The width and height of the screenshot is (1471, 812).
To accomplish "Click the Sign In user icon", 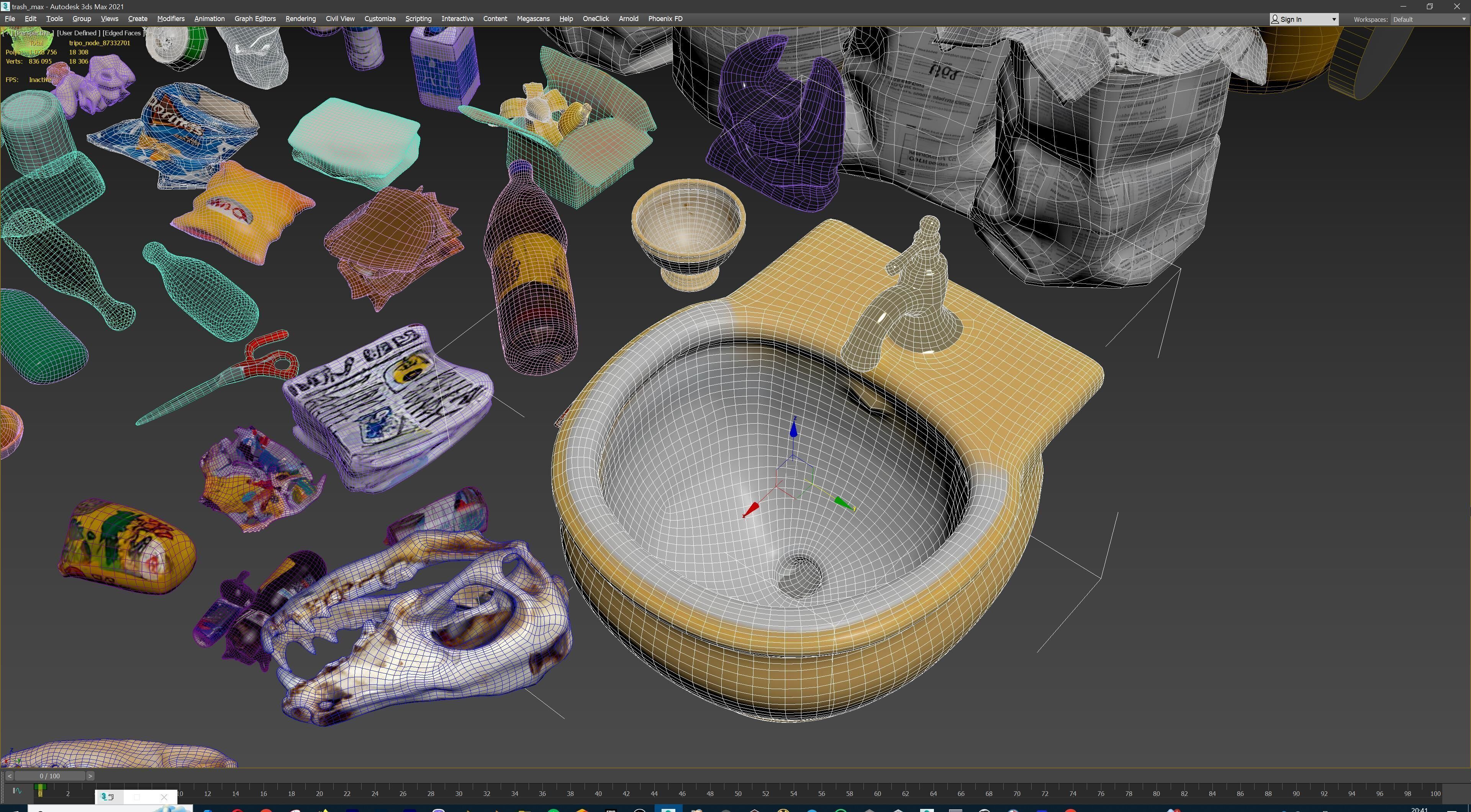I will click(x=1274, y=20).
